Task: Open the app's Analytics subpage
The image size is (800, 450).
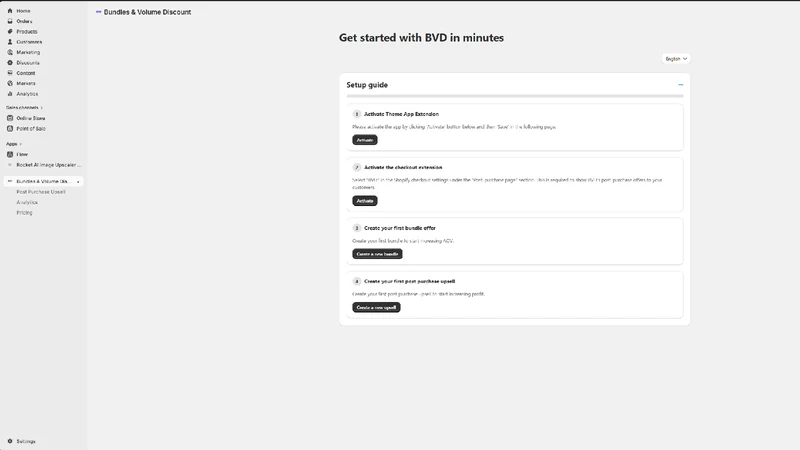Action: point(27,202)
